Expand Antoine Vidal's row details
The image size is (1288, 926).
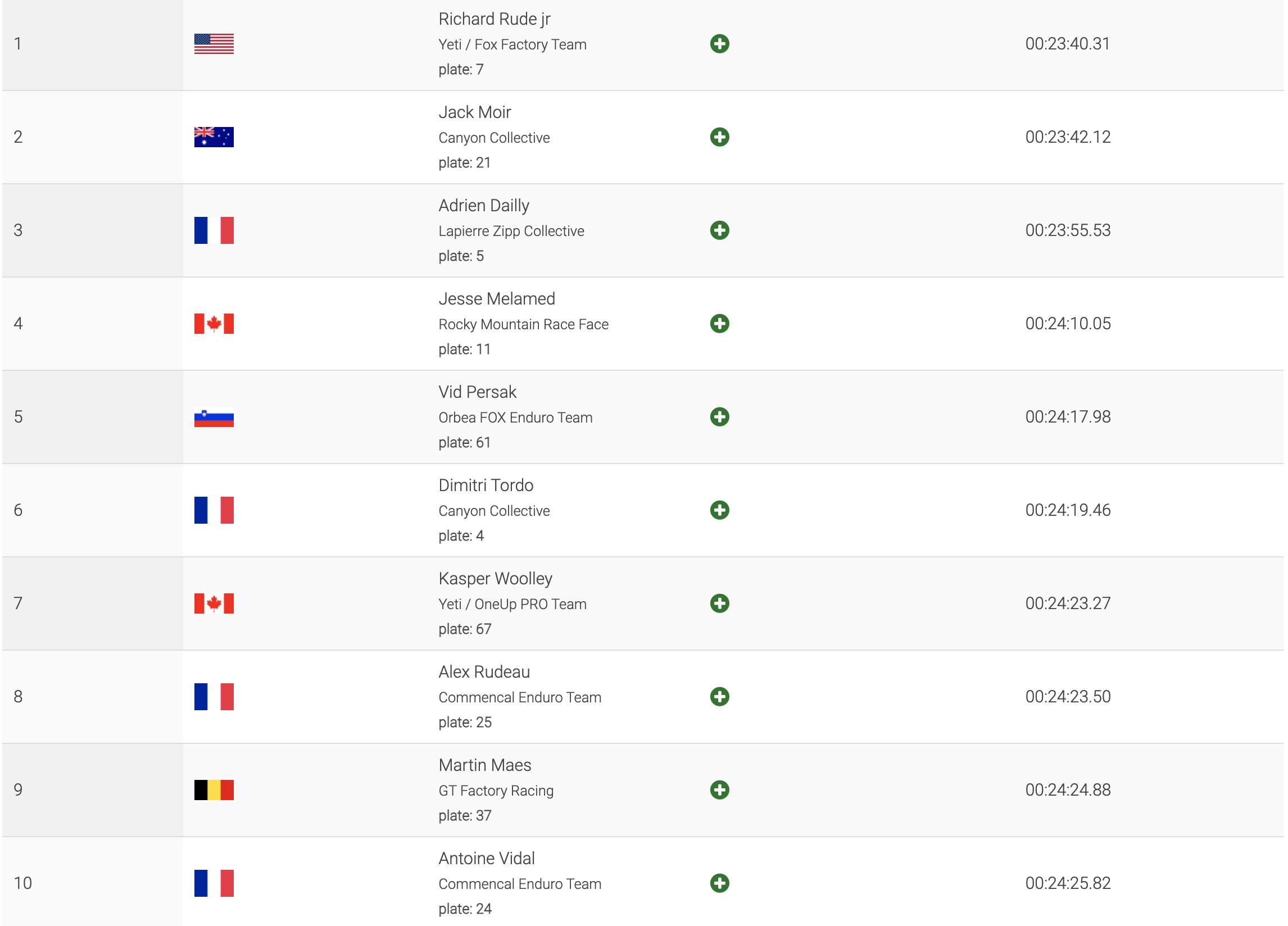(x=719, y=883)
